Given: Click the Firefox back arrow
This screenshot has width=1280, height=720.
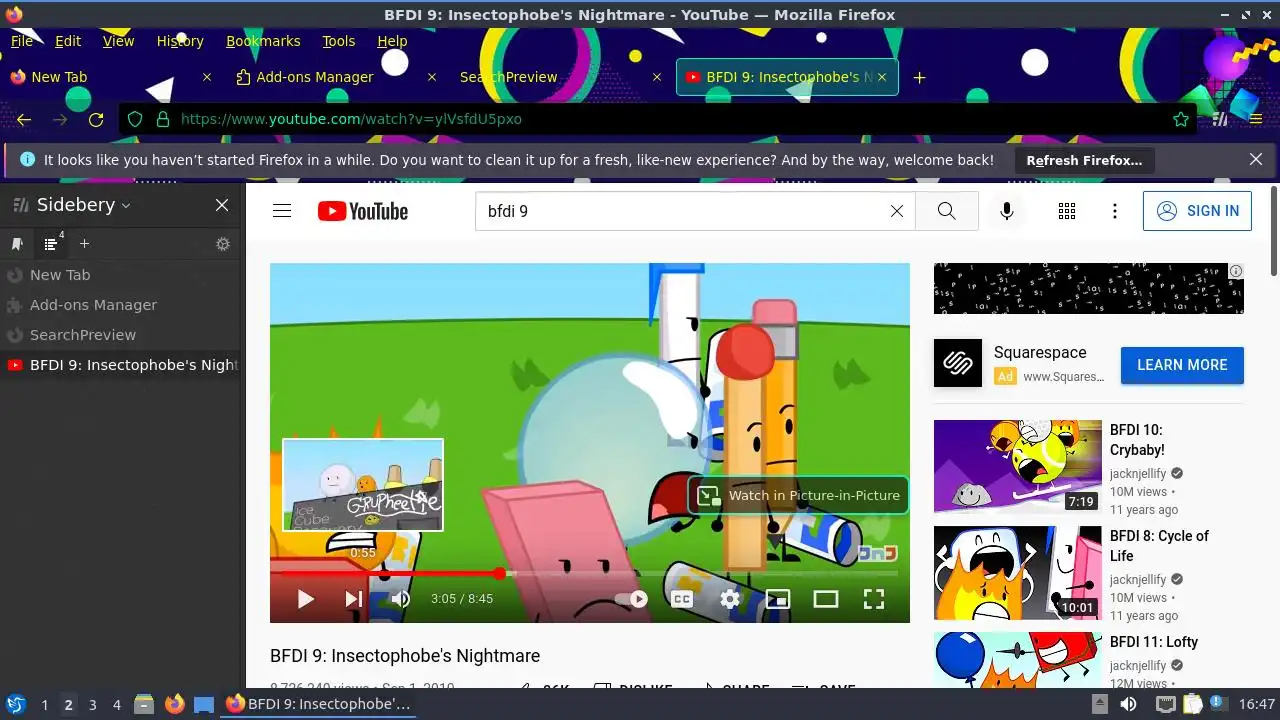Looking at the screenshot, I should [x=24, y=119].
